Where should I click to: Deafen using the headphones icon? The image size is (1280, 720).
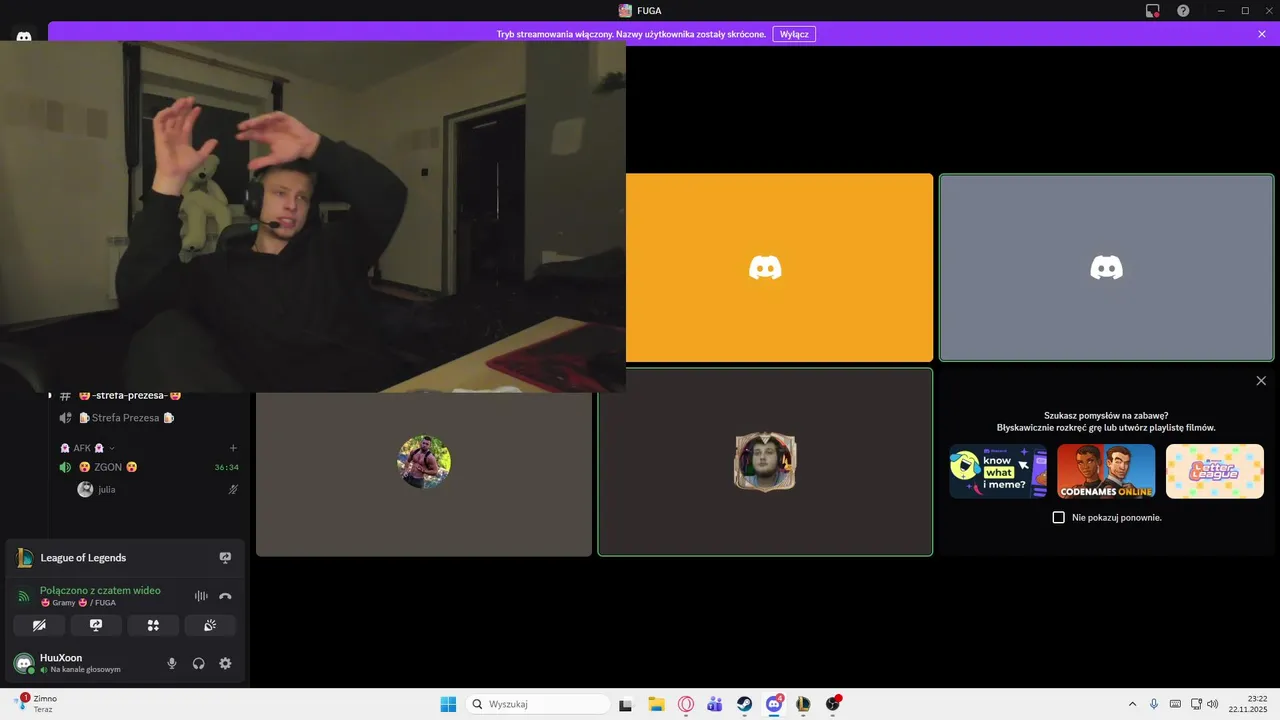198,663
